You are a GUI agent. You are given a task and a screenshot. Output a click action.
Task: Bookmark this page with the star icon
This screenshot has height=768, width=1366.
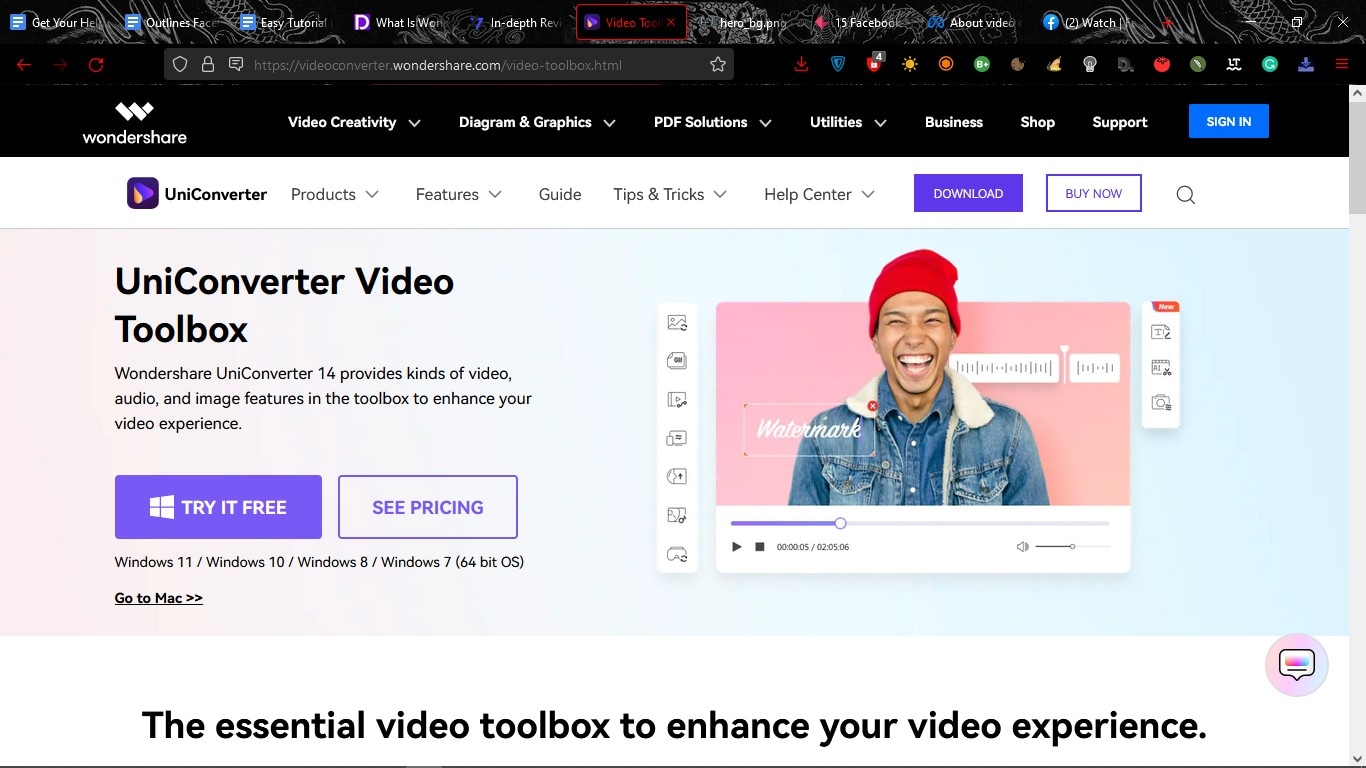718,65
